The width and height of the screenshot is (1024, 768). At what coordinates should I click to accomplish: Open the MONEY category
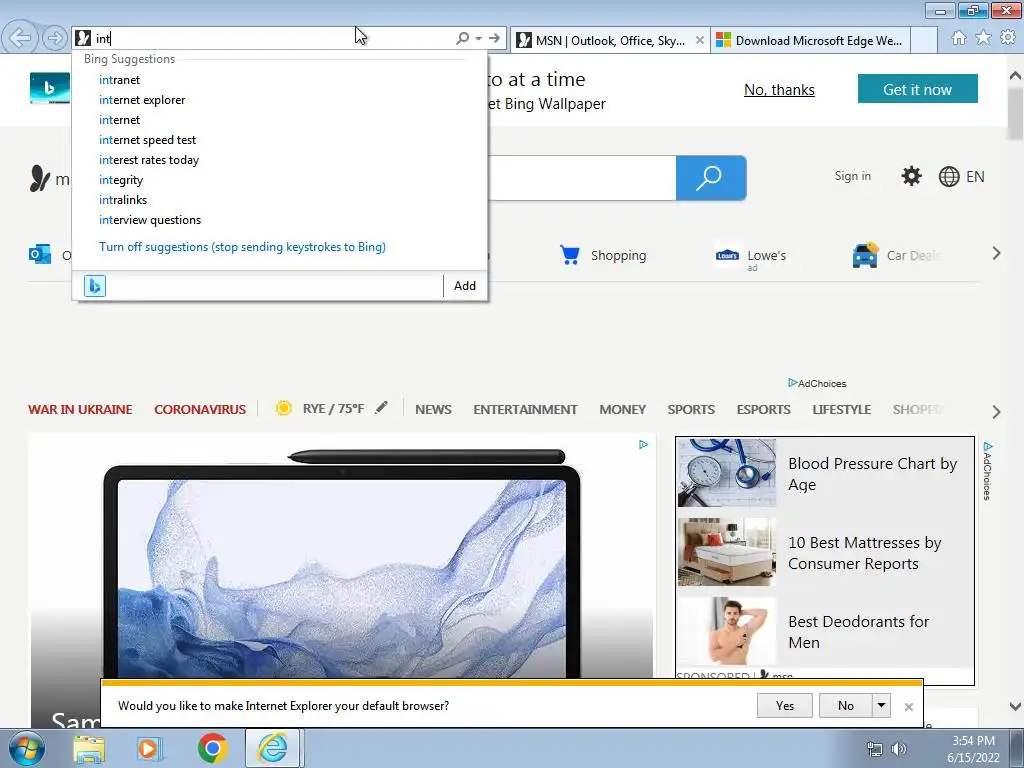click(x=622, y=409)
